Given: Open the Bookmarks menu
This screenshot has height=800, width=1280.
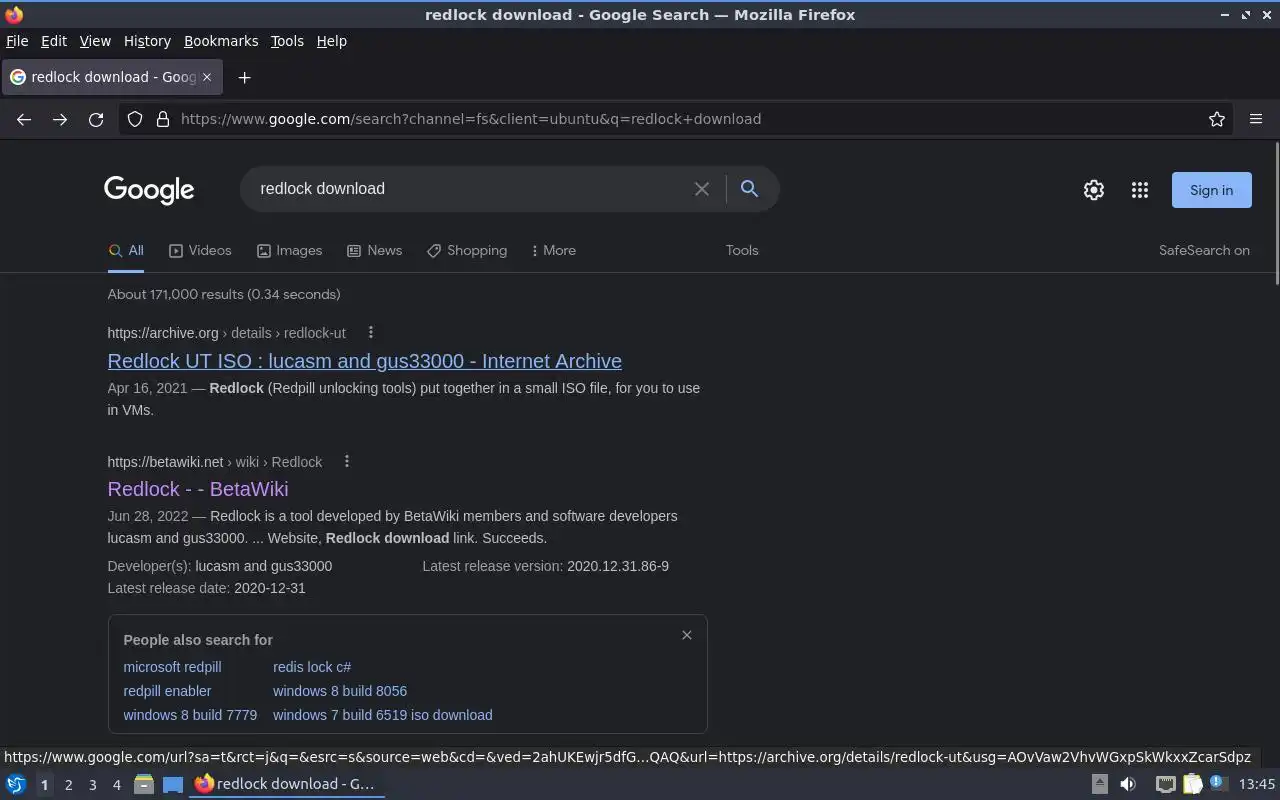Looking at the screenshot, I should click(221, 41).
